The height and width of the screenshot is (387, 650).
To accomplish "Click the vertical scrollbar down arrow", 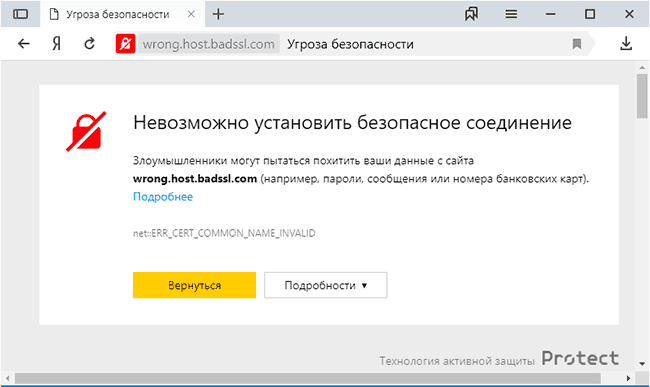I will [x=642, y=364].
